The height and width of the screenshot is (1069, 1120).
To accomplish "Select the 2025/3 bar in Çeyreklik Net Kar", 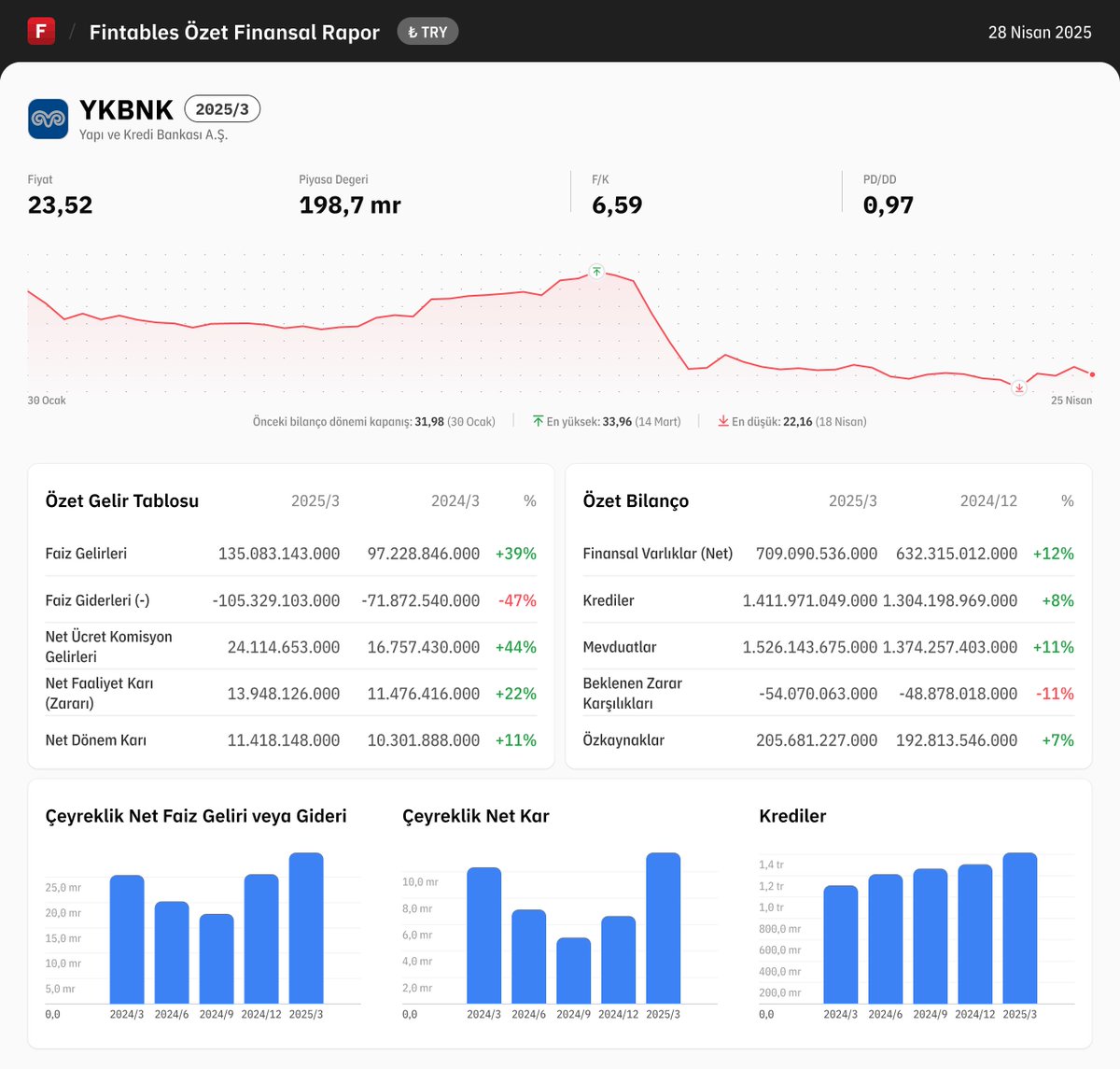I will tap(662, 929).
